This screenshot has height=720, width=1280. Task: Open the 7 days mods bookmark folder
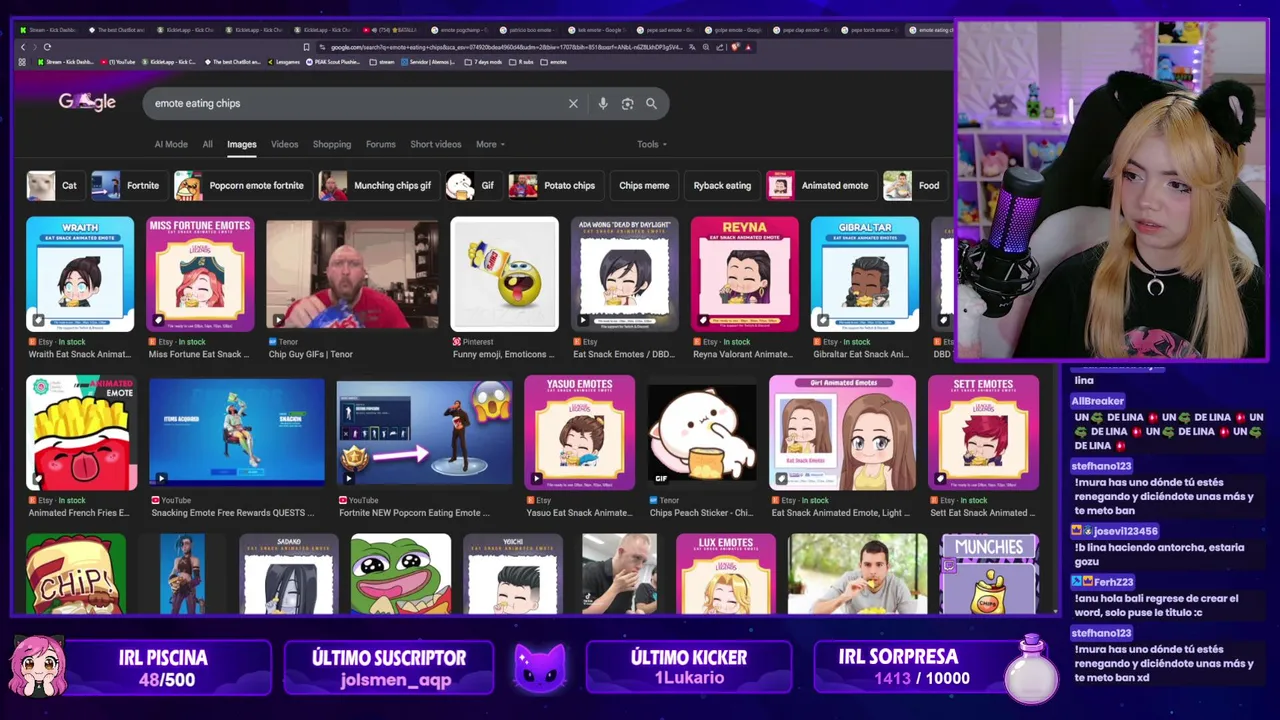click(483, 62)
